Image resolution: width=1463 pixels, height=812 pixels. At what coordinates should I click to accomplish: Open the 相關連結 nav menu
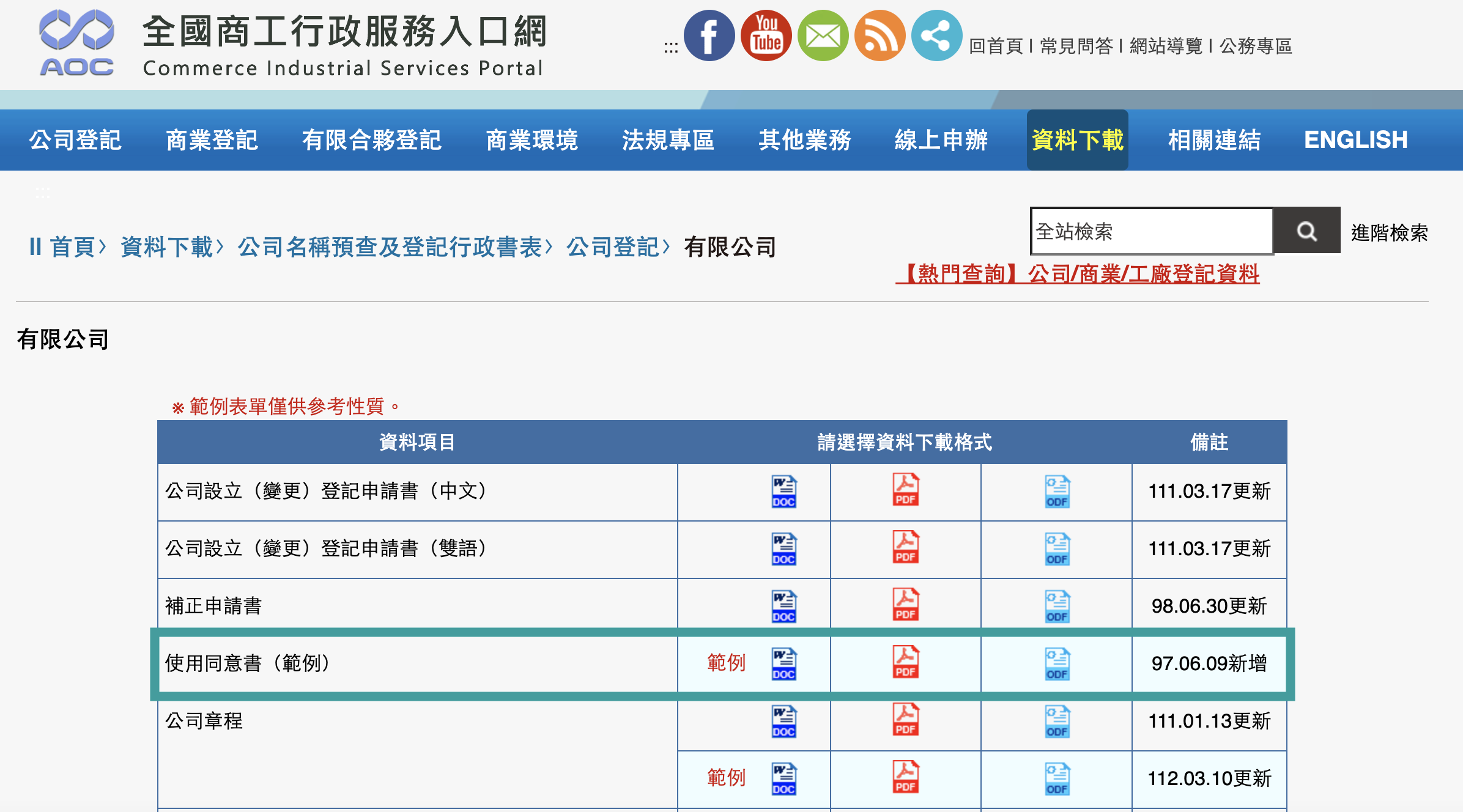point(1214,140)
